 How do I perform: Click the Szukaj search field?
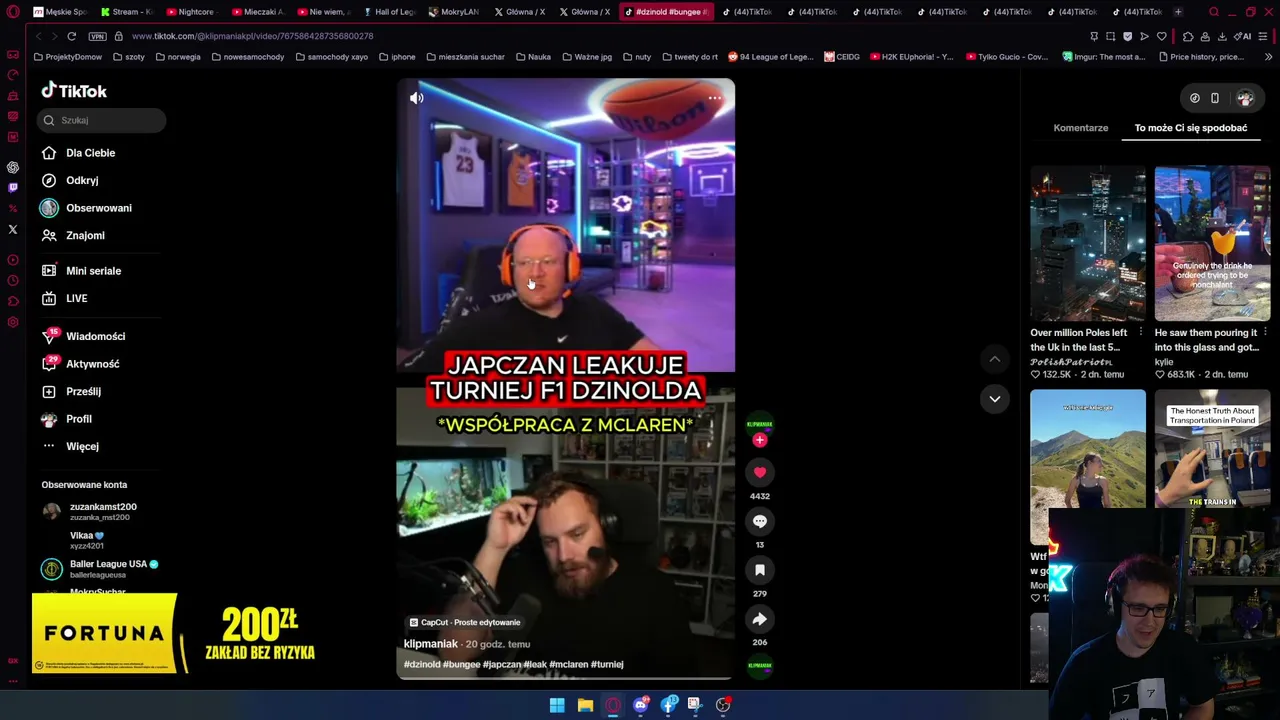103,120
